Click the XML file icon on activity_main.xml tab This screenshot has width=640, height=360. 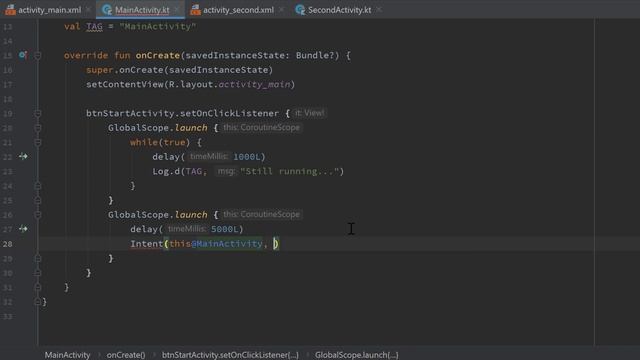10,10
